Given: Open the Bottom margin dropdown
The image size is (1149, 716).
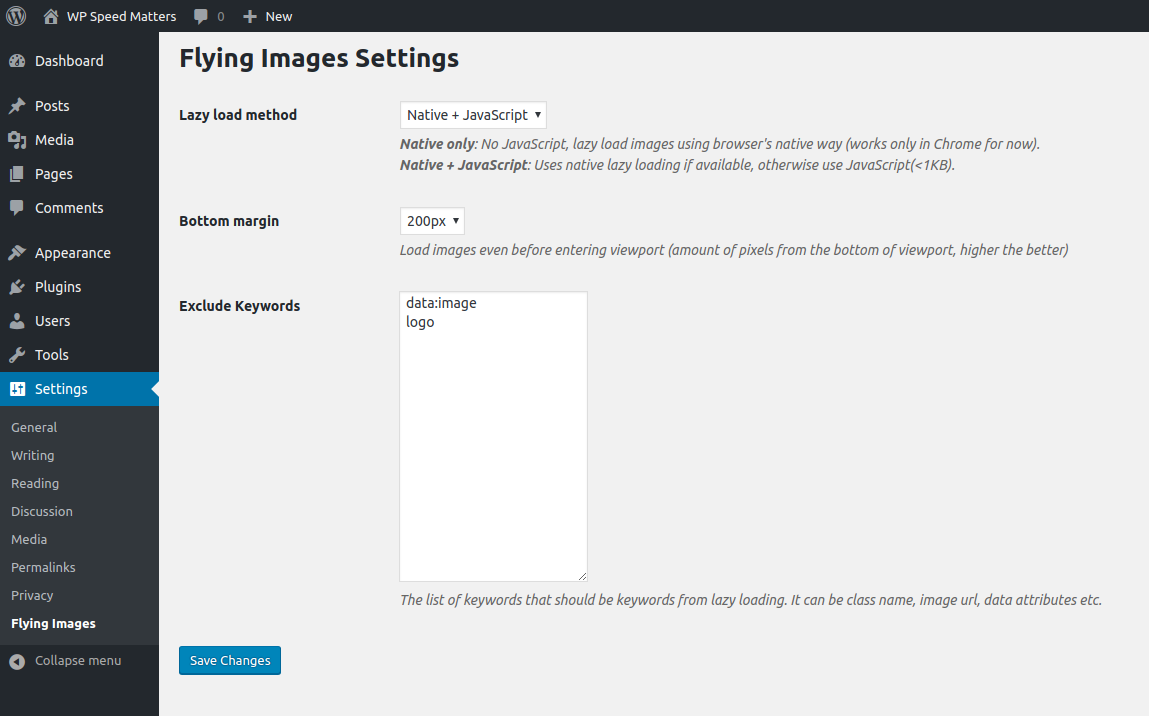Looking at the screenshot, I should [432, 221].
